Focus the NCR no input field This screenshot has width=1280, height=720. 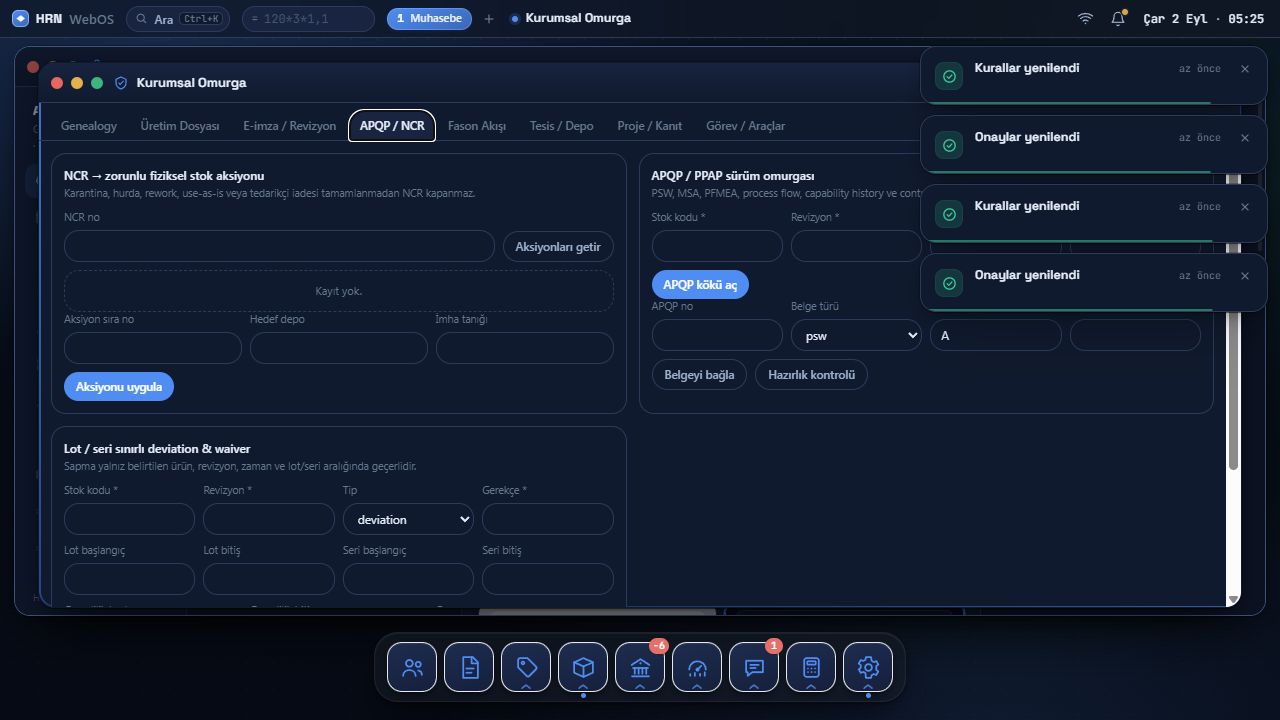click(279, 246)
